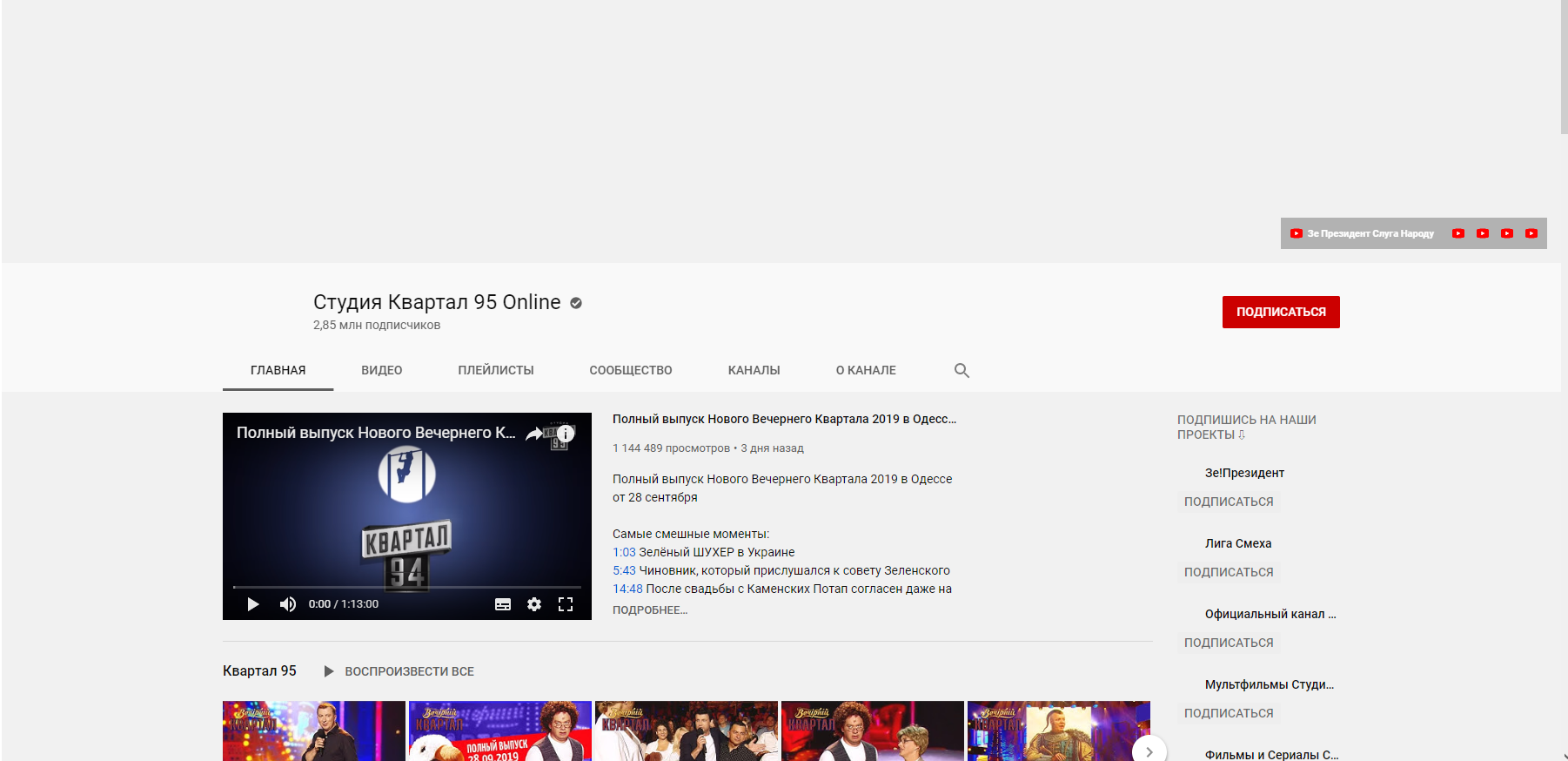Select the ГЛАВНАЯ tab
Viewport: 1568px width, 761px height.
[x=278, y=370]
